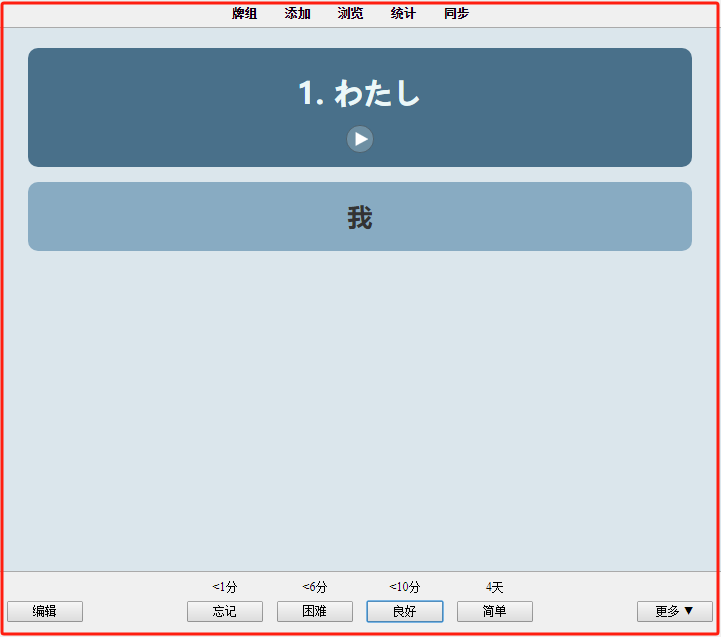Screen dimensions: 721x637
Task: Click the <6分 interval label
Action: pyautogui.click(x=315, y=587)
